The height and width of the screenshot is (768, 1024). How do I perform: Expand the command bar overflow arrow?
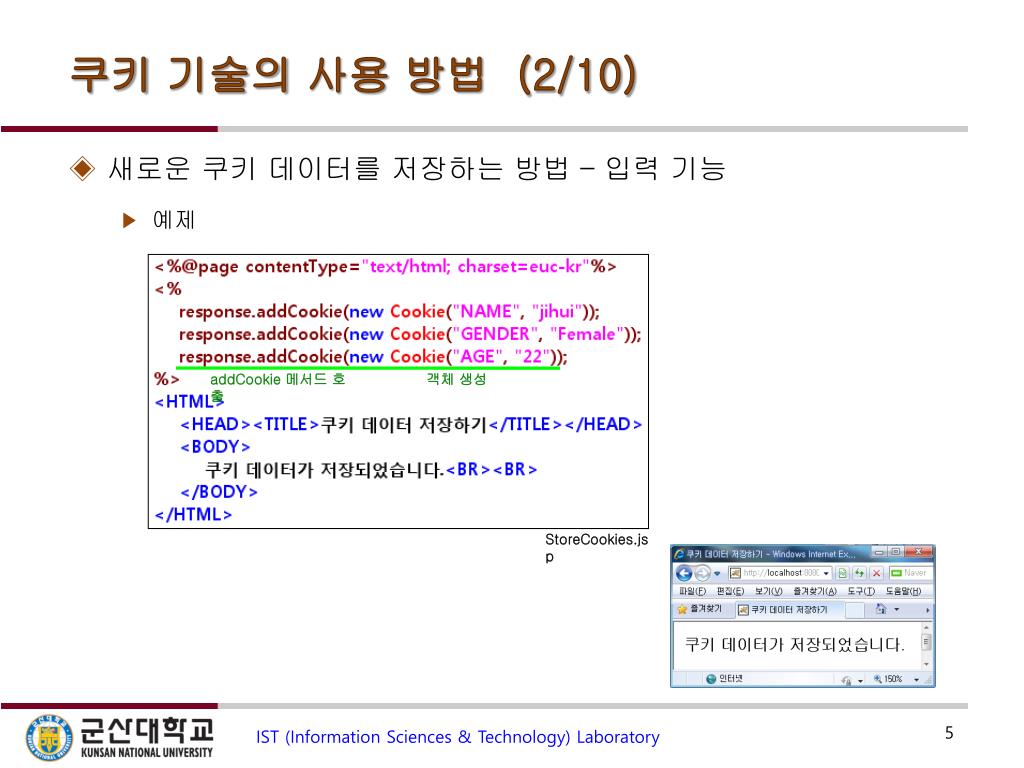click(x=927, y=610)
